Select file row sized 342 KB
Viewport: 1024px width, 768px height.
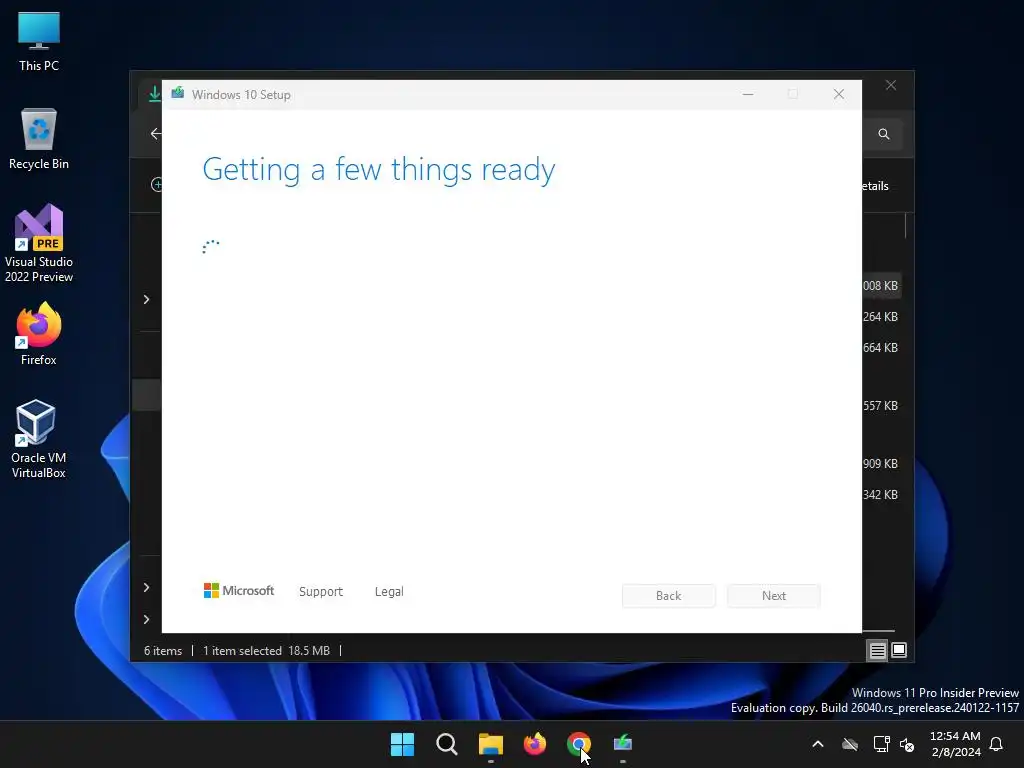coord(882,494)
